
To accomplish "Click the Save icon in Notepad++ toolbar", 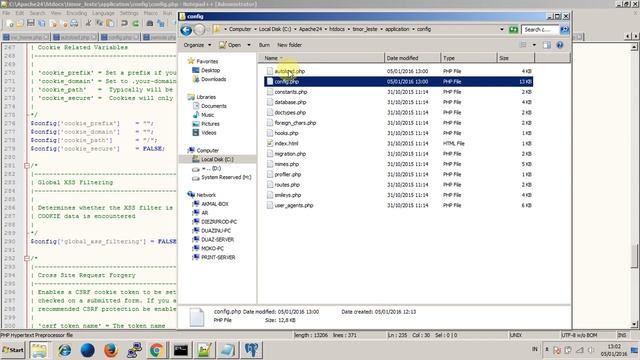I will tap(31, 24).
